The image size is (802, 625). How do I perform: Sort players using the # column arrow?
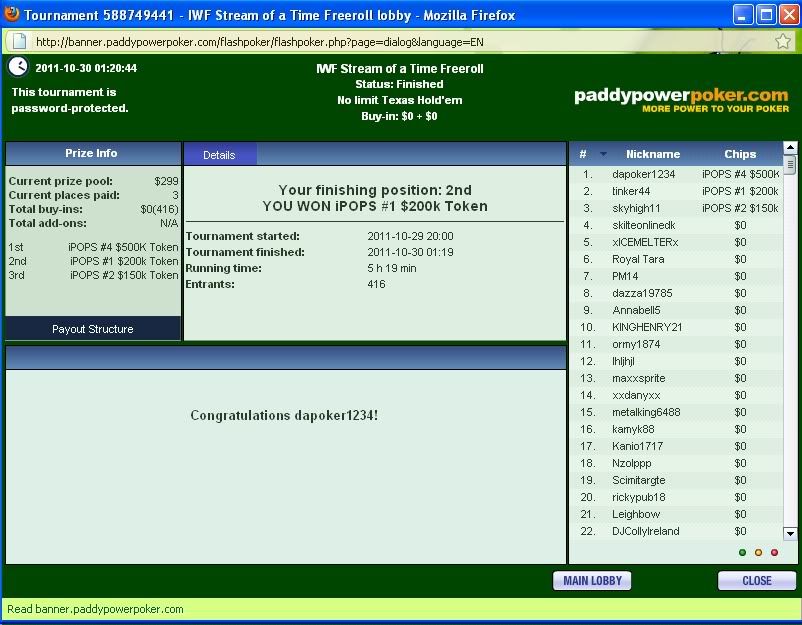tap(603, 154)
